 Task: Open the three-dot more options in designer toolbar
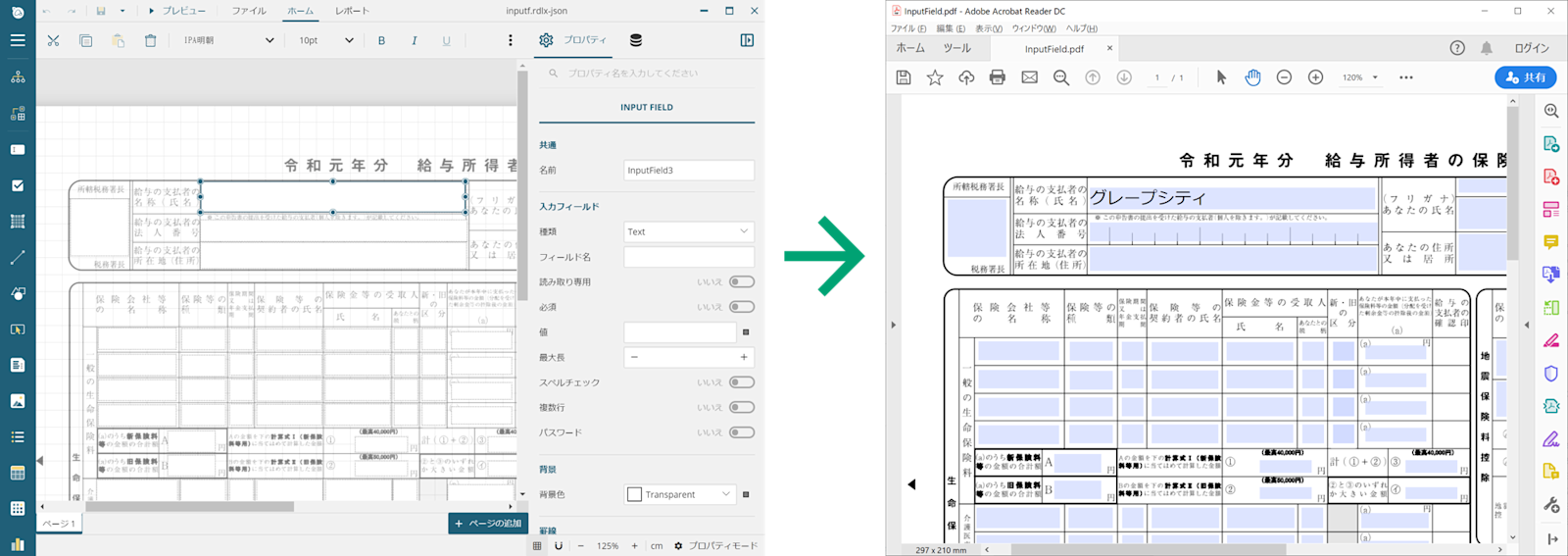(x=510, y=40)
